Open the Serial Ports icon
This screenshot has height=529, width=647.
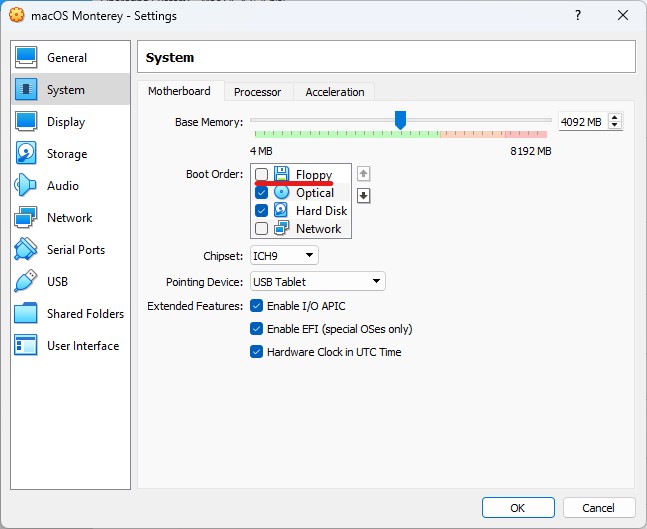click(27, 250)
